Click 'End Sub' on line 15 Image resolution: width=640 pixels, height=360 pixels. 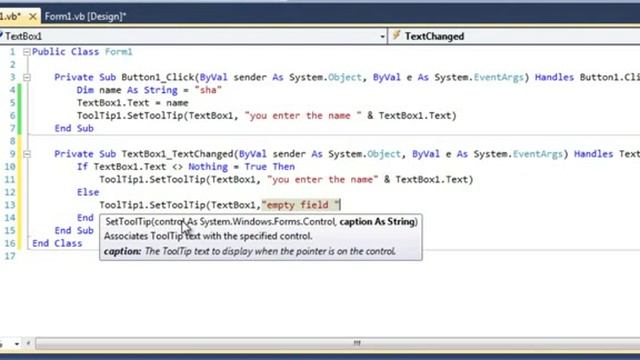coord(74,231)
